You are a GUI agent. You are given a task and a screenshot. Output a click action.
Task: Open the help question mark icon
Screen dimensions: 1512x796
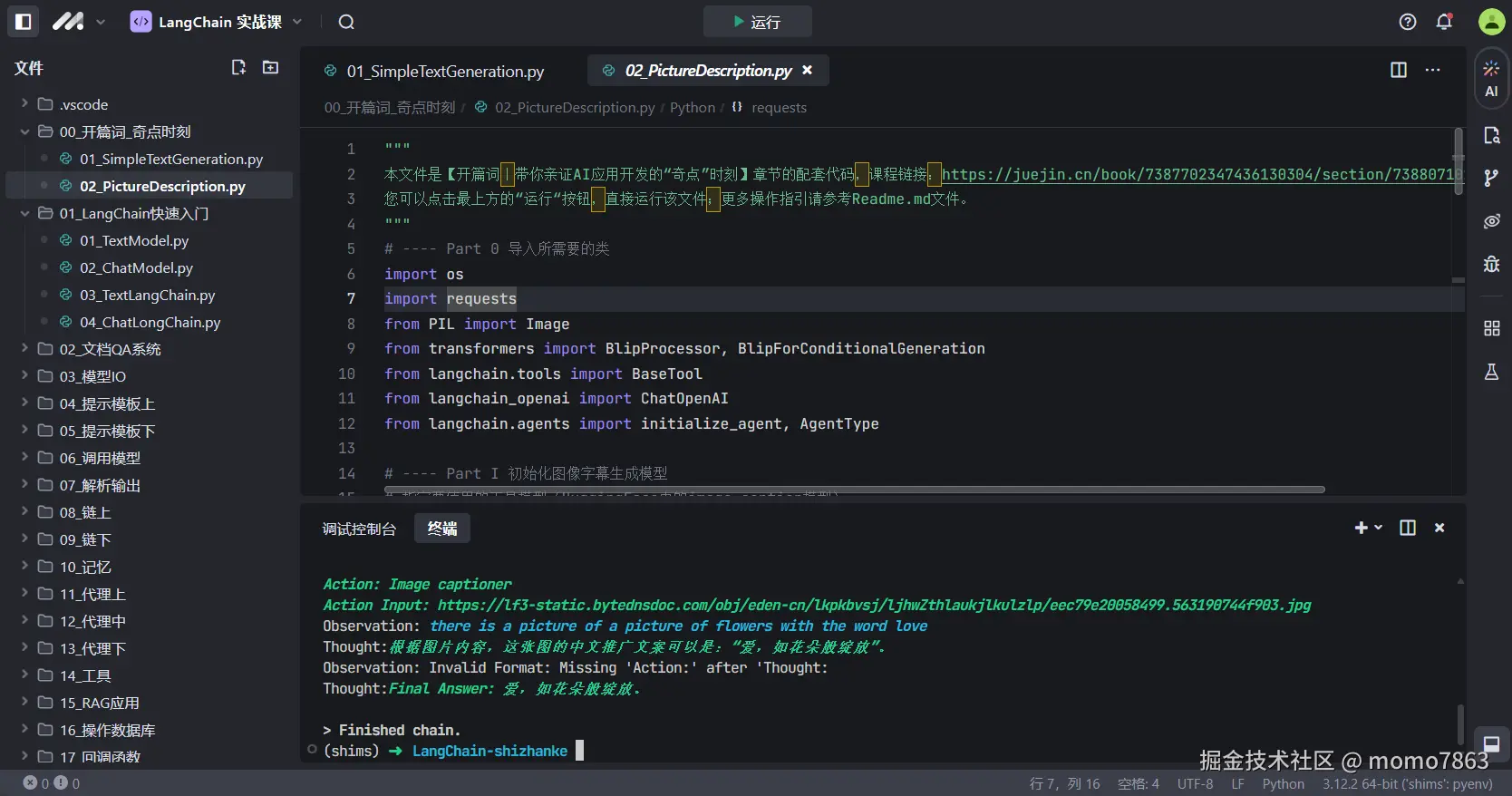click(x=1407, y=22)
